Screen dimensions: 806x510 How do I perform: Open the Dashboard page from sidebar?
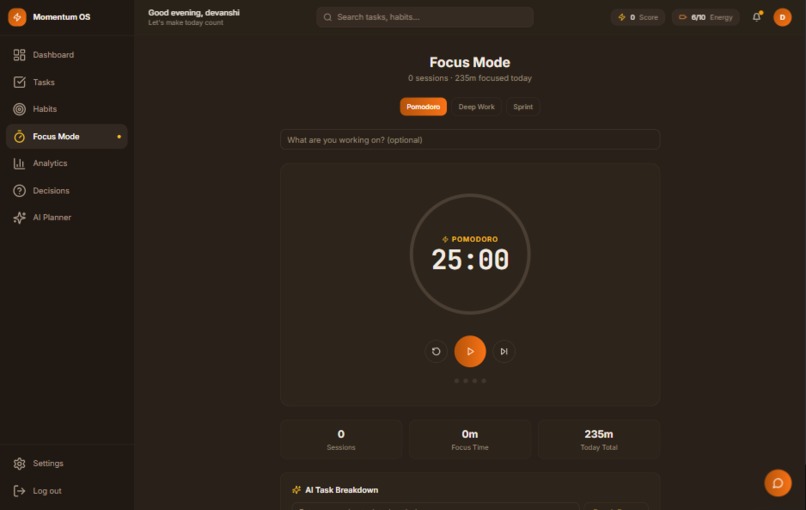66,54
